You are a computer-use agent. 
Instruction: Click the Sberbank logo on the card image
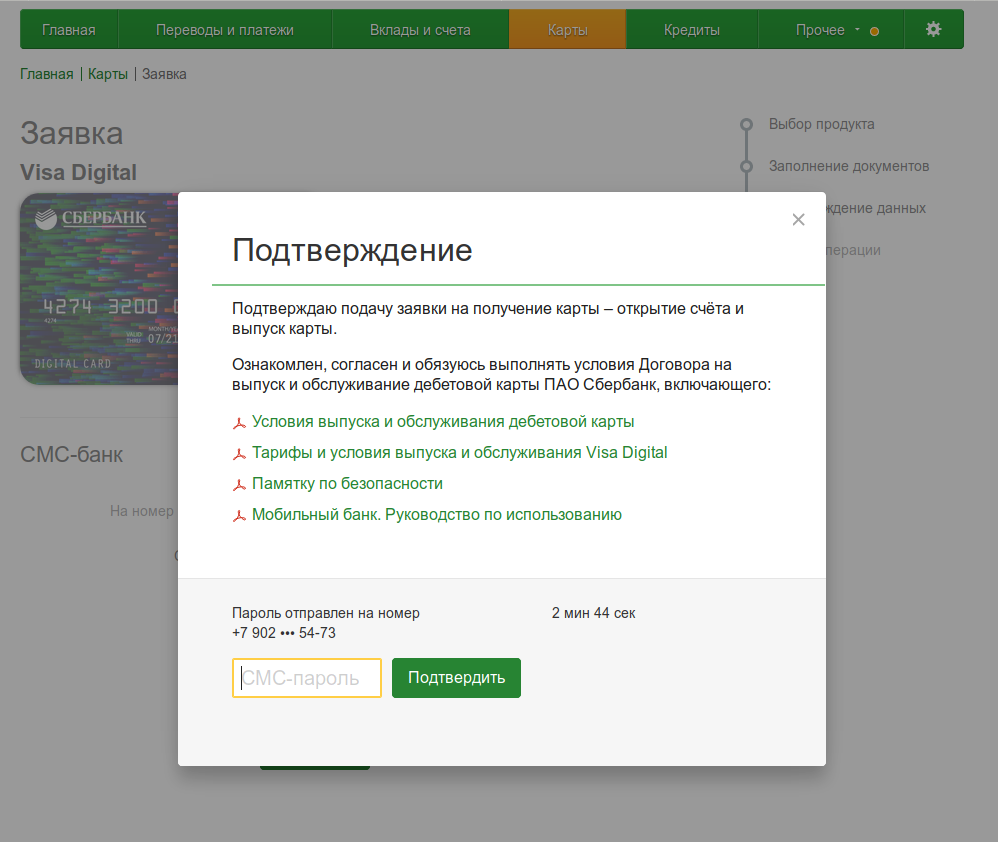90,218
